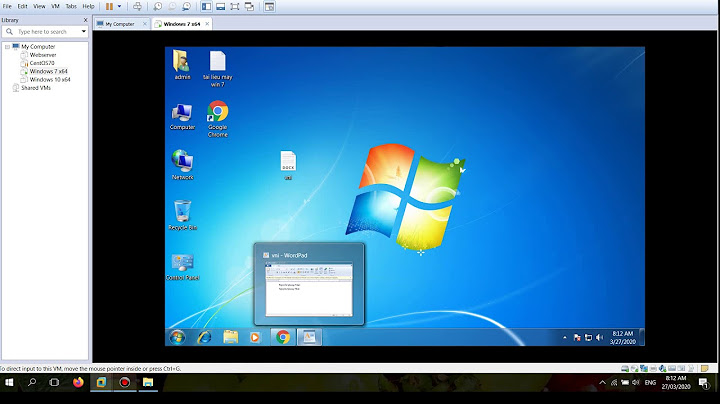This screenshot has width=720, height=404.
Task: Select the tai lieu may win 7 file
Action: 218,68
